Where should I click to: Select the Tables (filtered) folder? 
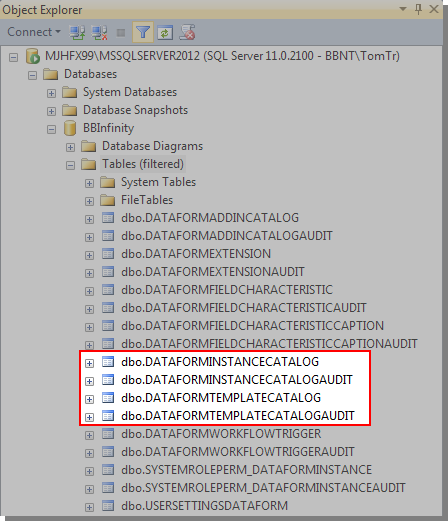click(143, 164)
